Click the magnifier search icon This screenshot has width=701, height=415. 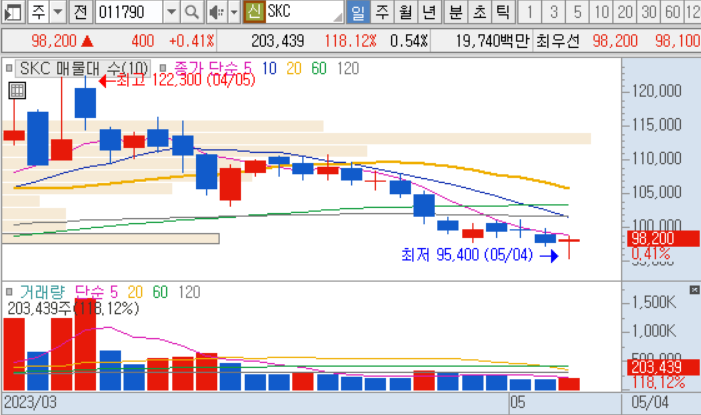[192, 12]
